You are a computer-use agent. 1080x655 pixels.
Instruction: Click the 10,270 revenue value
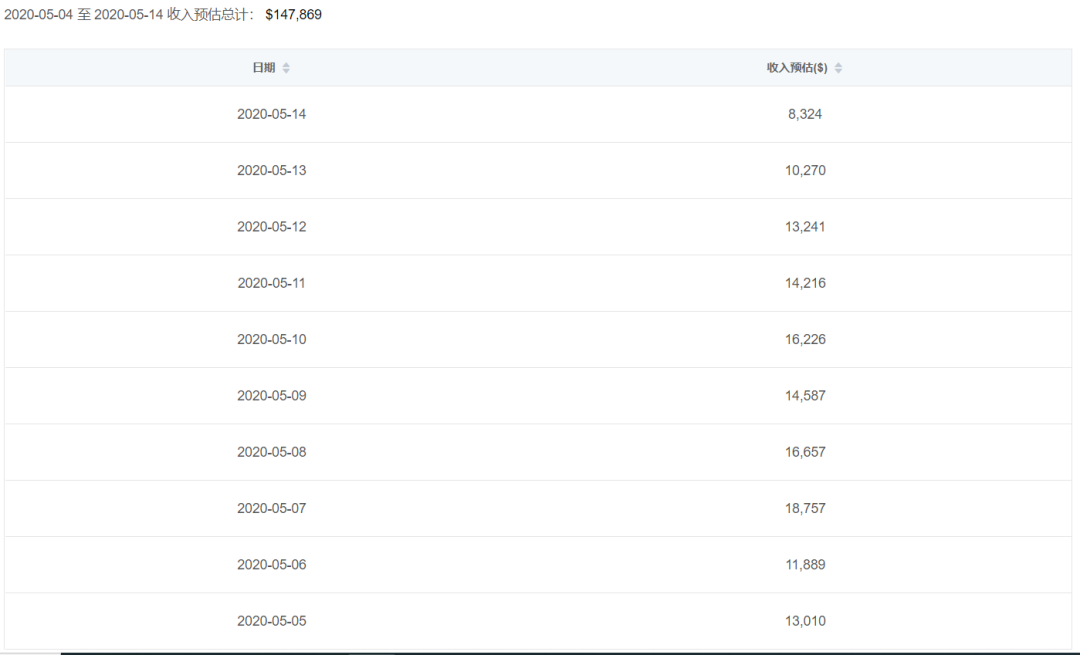point(805,170)
